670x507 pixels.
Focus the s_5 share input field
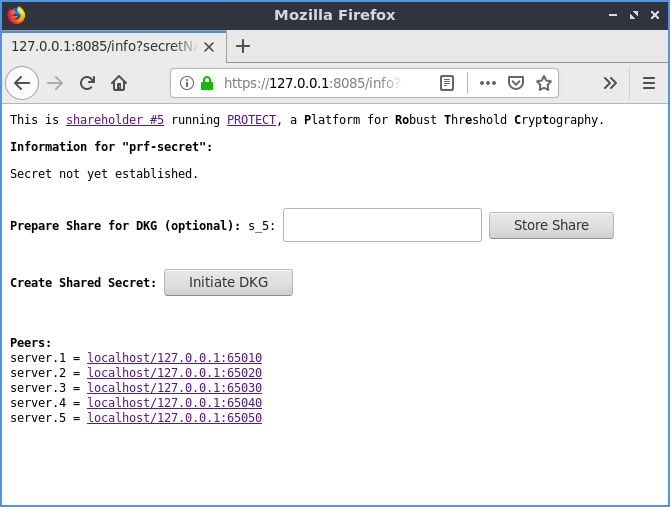tap(382, 225)
